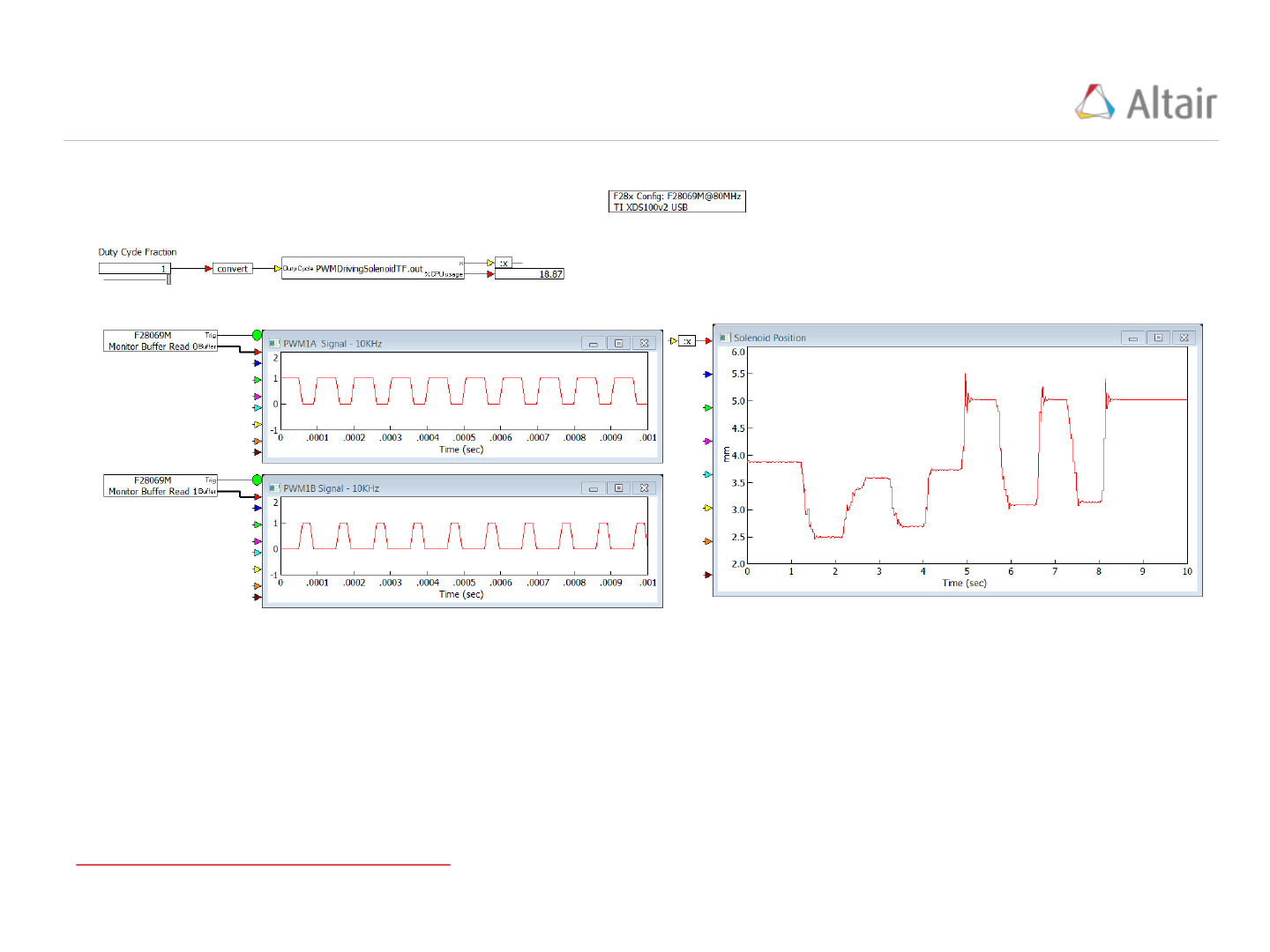
Task: Click Time (sec) label on Solenoid Position plot
Action: (964, 583)
